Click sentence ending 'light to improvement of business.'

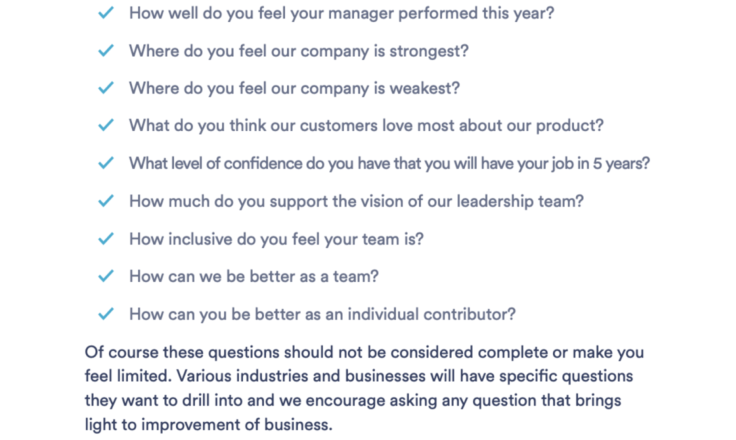209,425
